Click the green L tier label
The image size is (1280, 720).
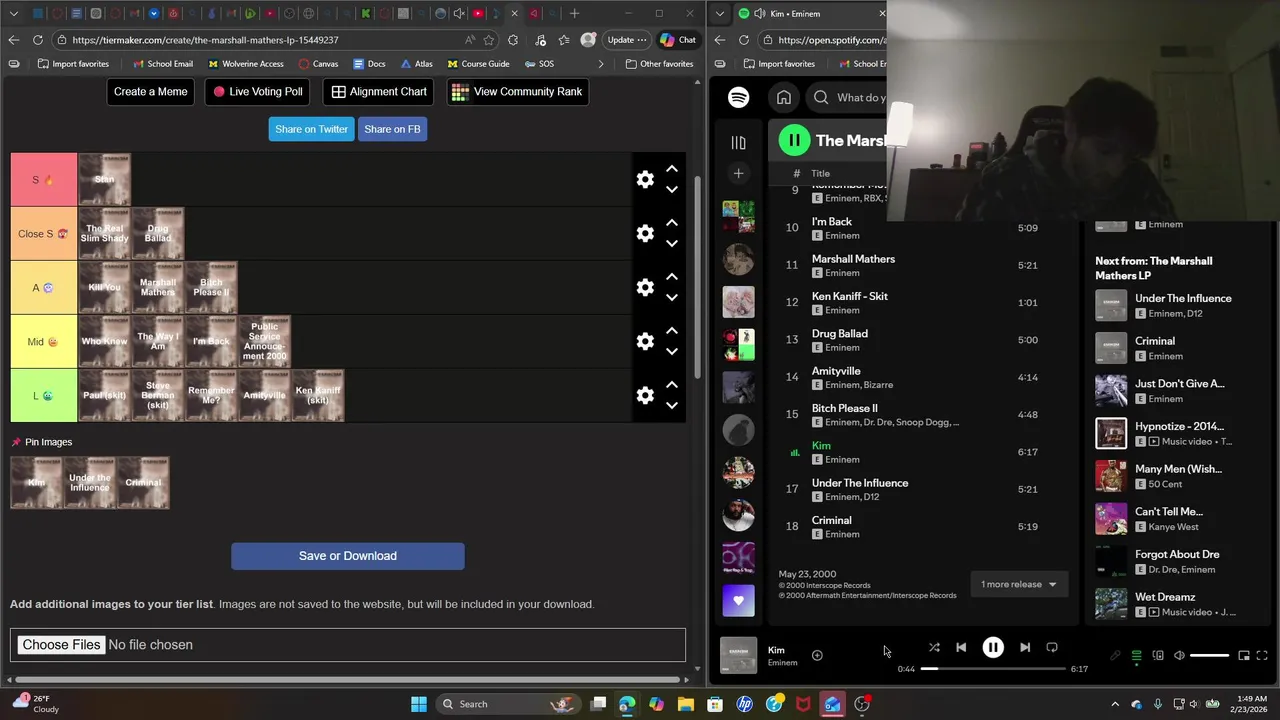[x=44, y=395]
